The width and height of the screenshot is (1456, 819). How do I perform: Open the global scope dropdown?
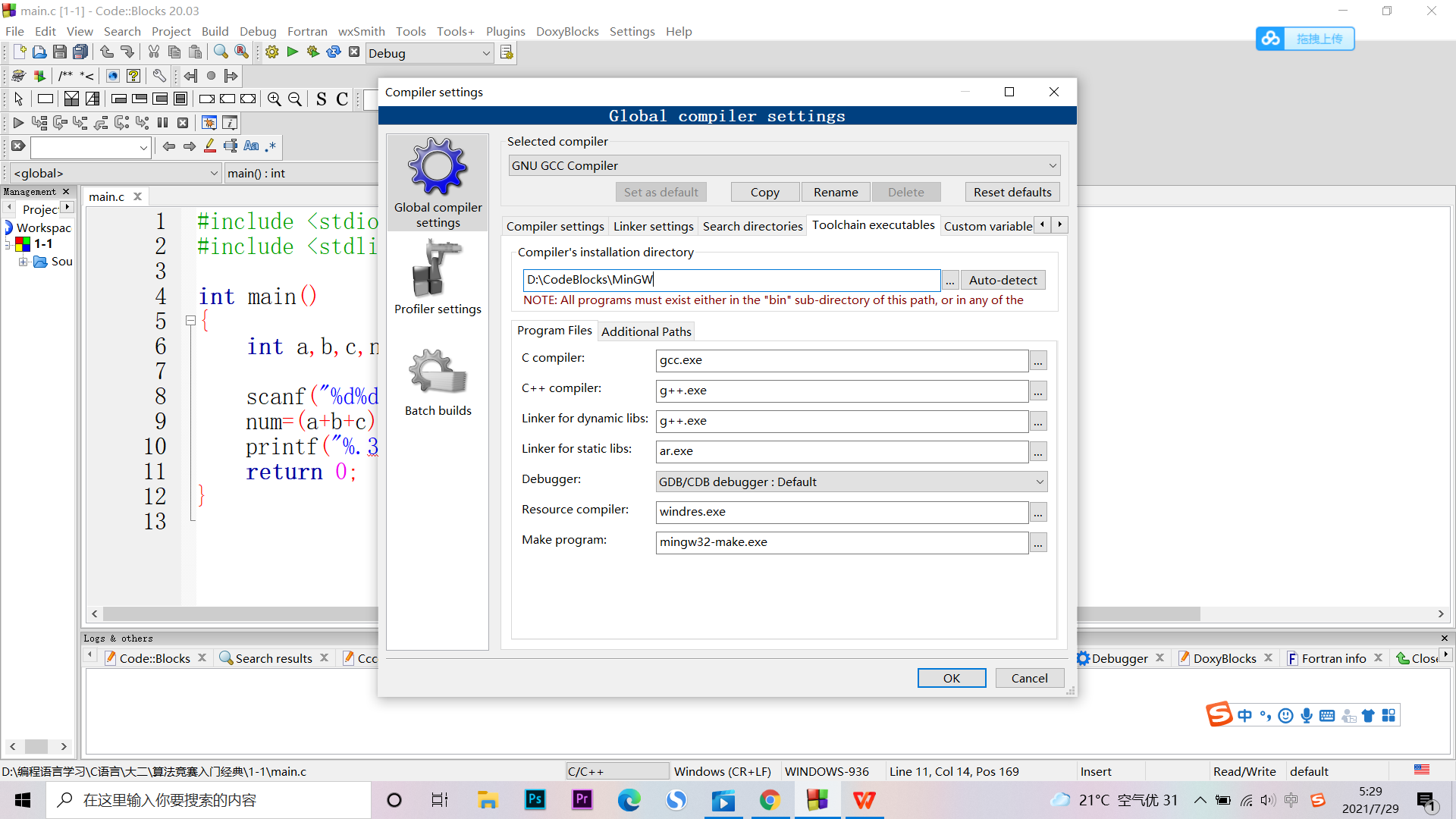[116, 174]
